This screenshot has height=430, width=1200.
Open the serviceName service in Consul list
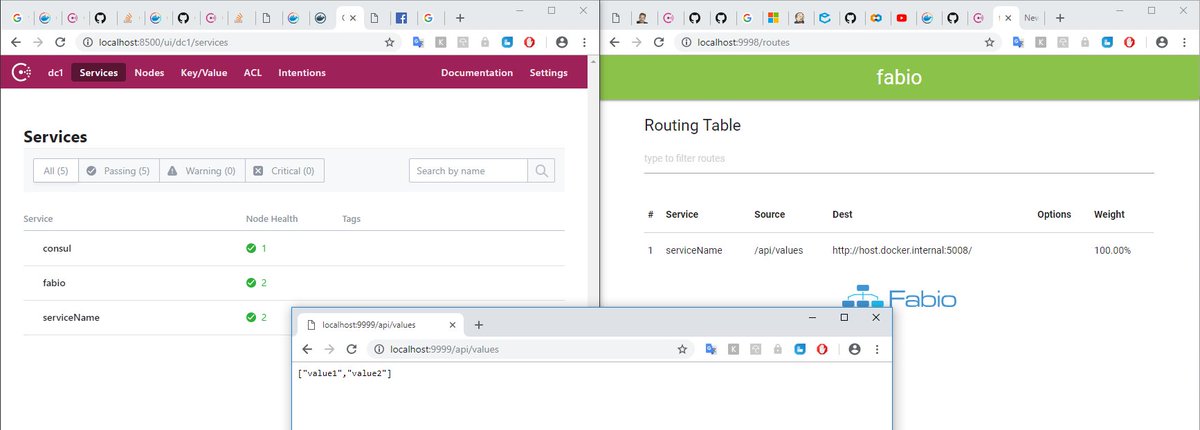pyautogui.click(x=294, y=318)
